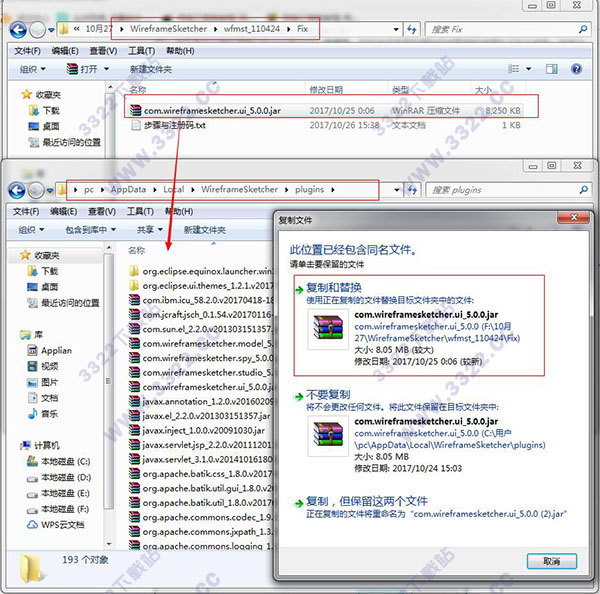Expand 共享 dropdown in plugins window
Image resolution: width=600 pixels, height=594 pixels.
150,230
